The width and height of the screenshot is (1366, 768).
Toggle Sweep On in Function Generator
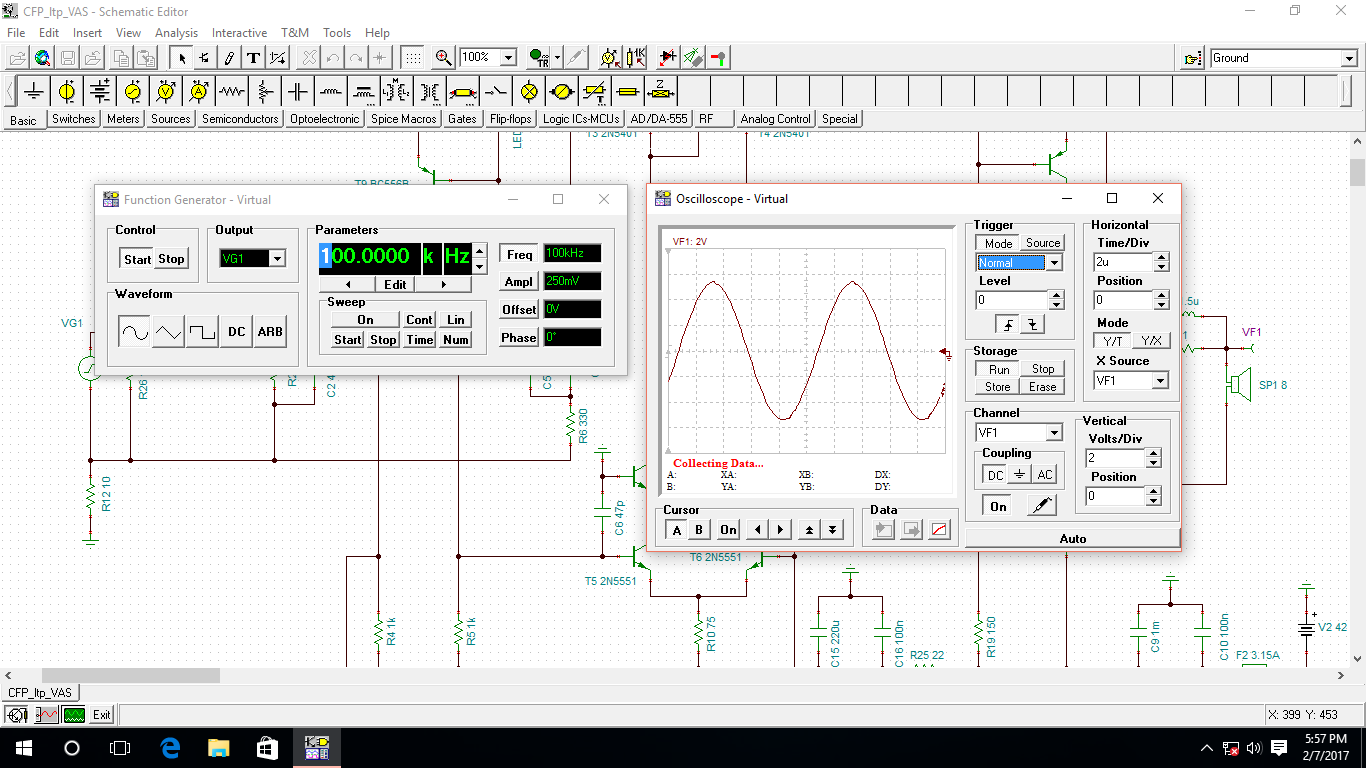coord(366,320)
